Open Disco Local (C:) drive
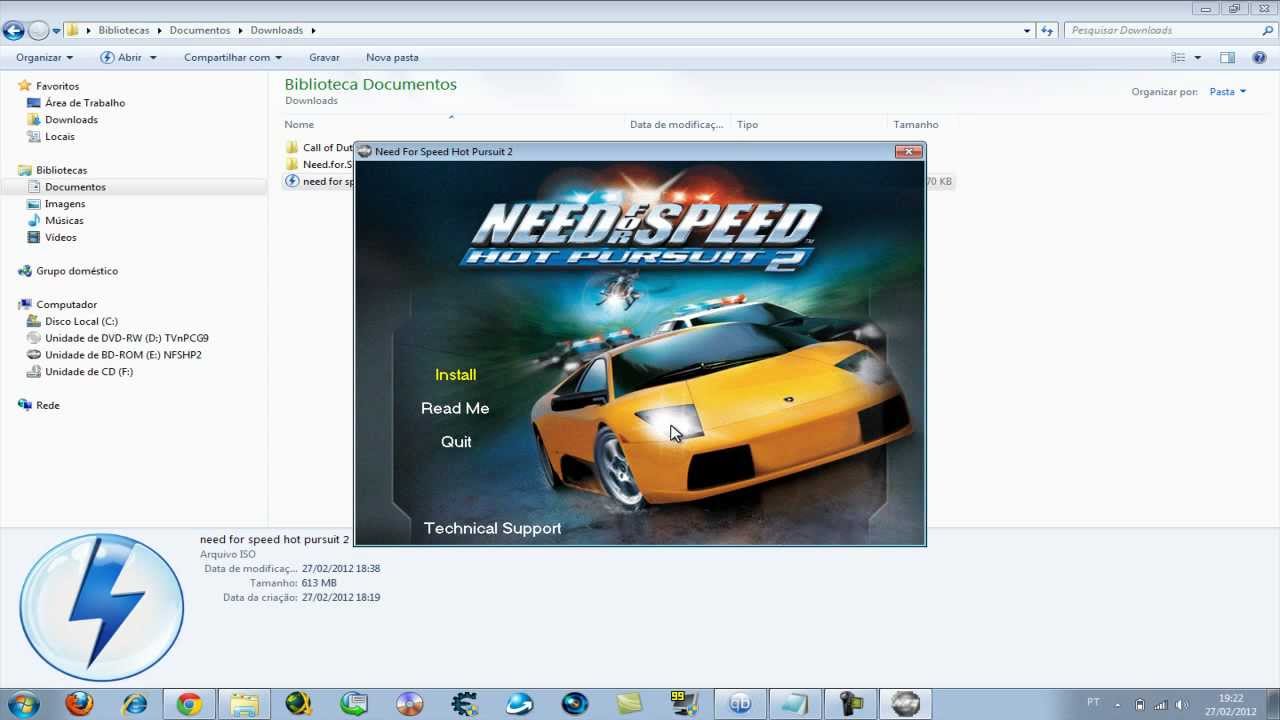Viewport: 1280px width, 720px height. point(81,322)
